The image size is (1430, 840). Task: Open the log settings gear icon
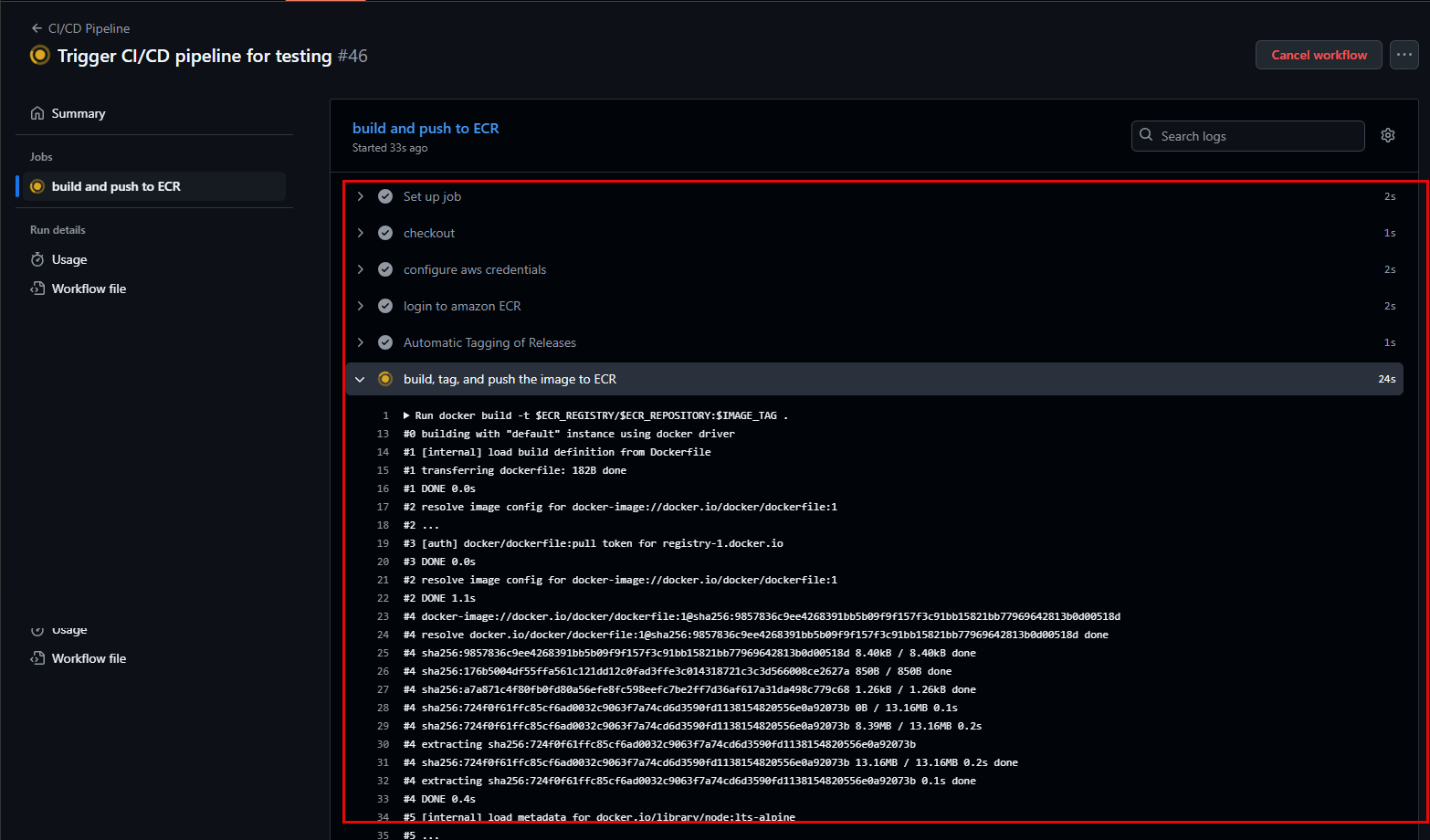pyautogui.click(x=1387, y=135)
